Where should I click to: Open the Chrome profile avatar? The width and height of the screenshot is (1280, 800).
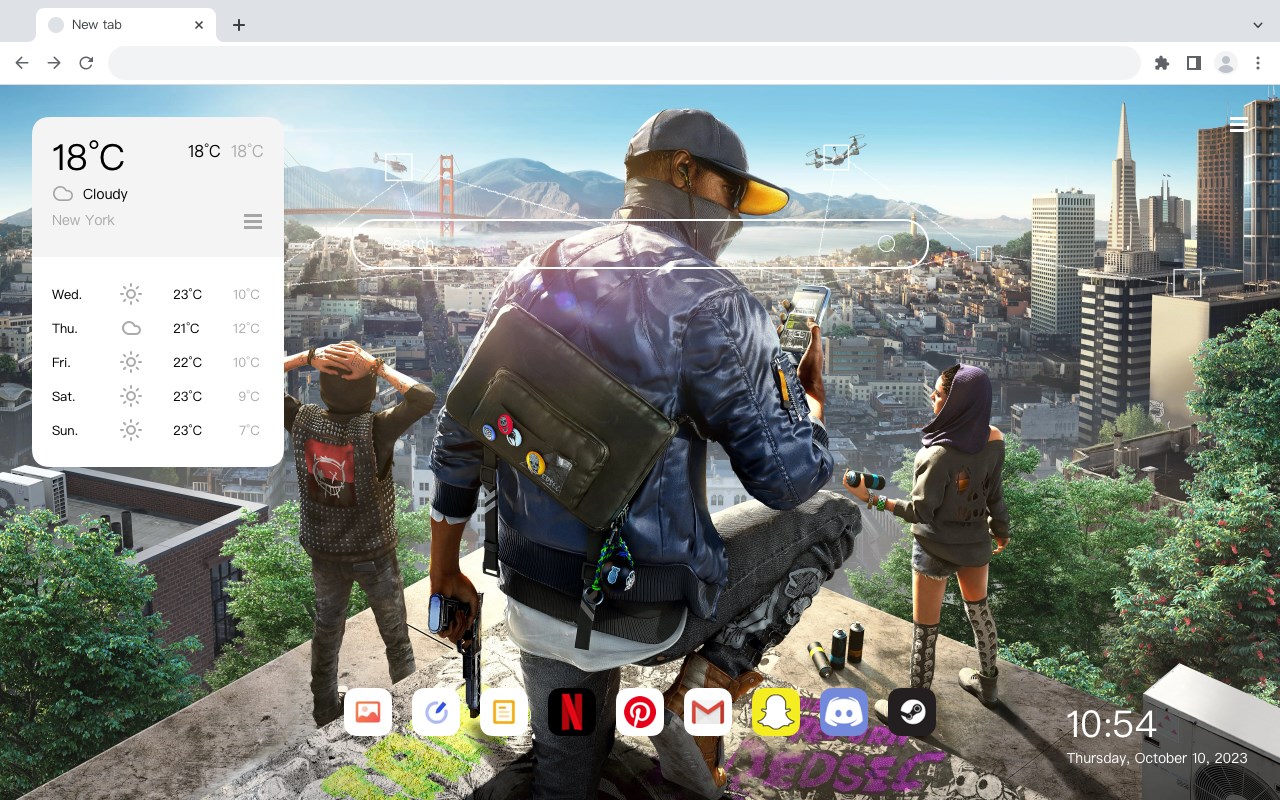click(x=1225, y=63)
